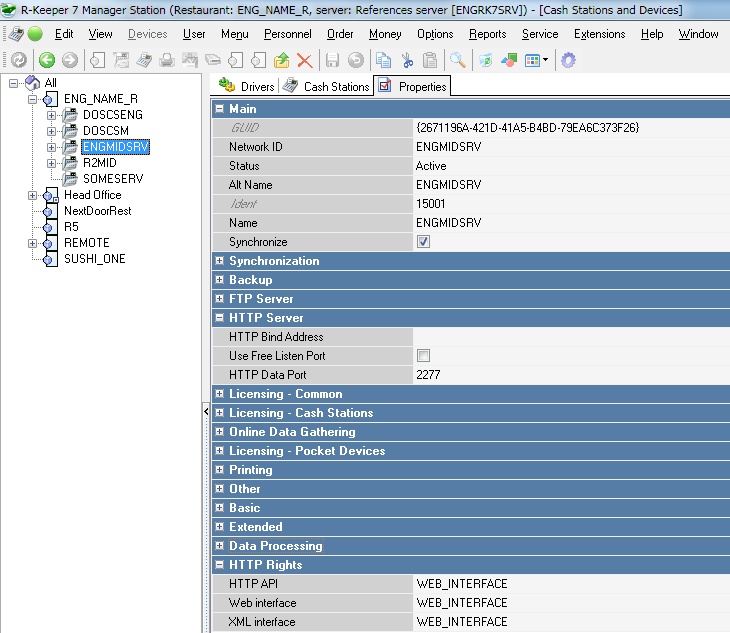Collapse the ENG_NAME_R tree node

[32, 99]
